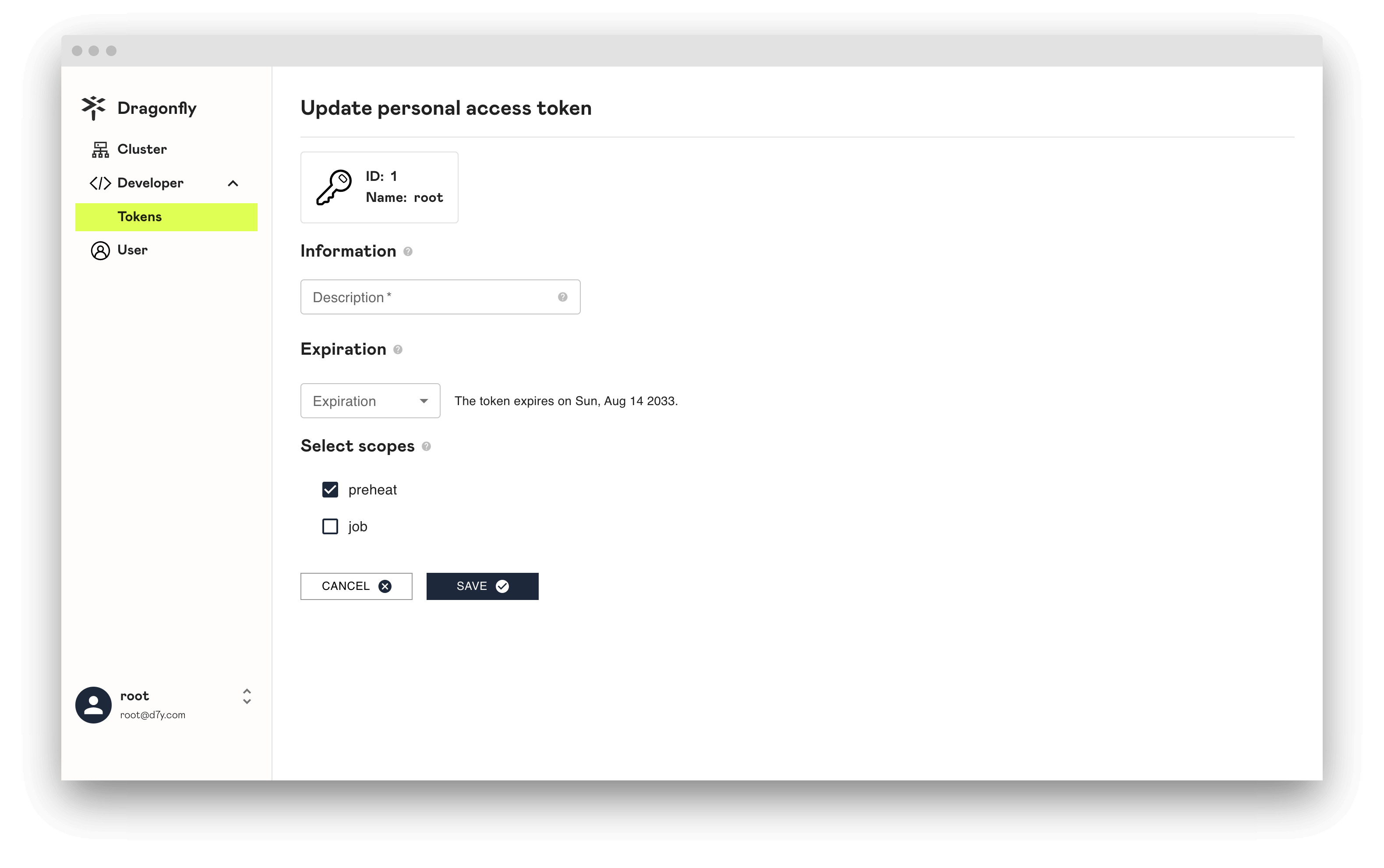Click the CANCEL button

point(356,586)
